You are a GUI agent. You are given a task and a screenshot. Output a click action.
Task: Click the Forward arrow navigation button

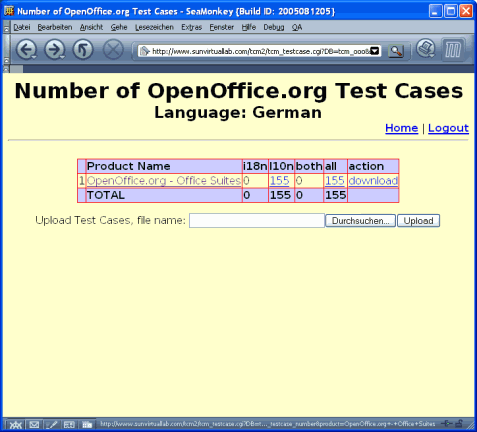point(53,50)
